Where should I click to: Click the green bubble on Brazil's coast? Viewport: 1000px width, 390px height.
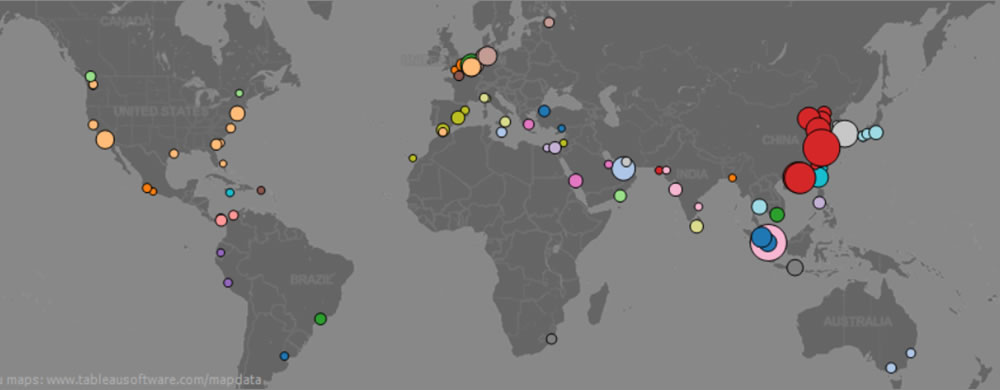pyautogui.click(x=320, y=319)
